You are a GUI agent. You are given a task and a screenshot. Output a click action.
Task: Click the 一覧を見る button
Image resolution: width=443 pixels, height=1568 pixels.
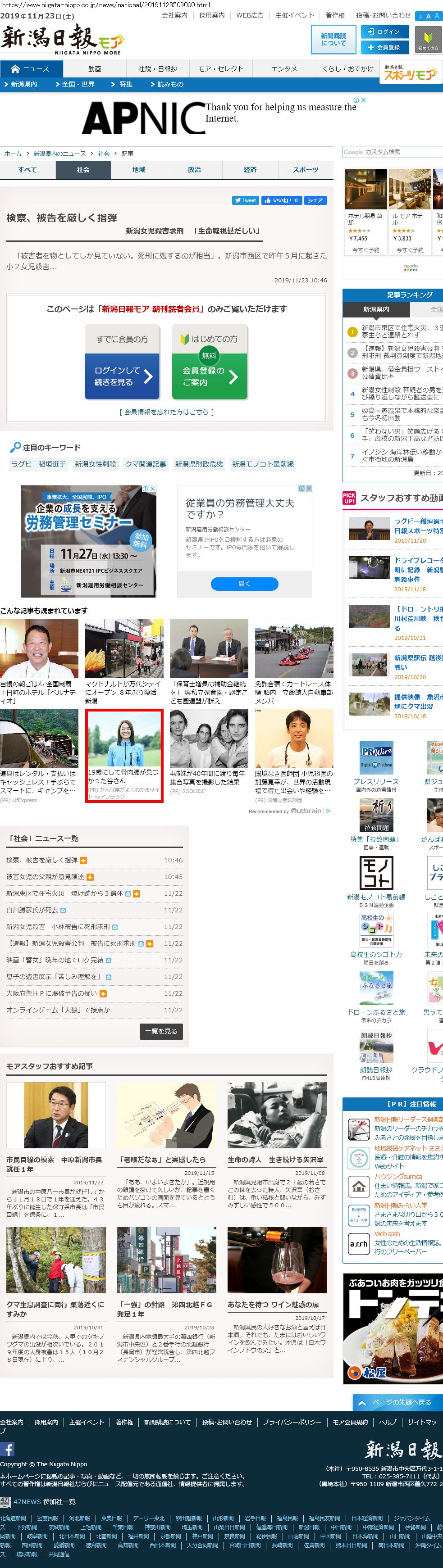(x=161, y=1031)
